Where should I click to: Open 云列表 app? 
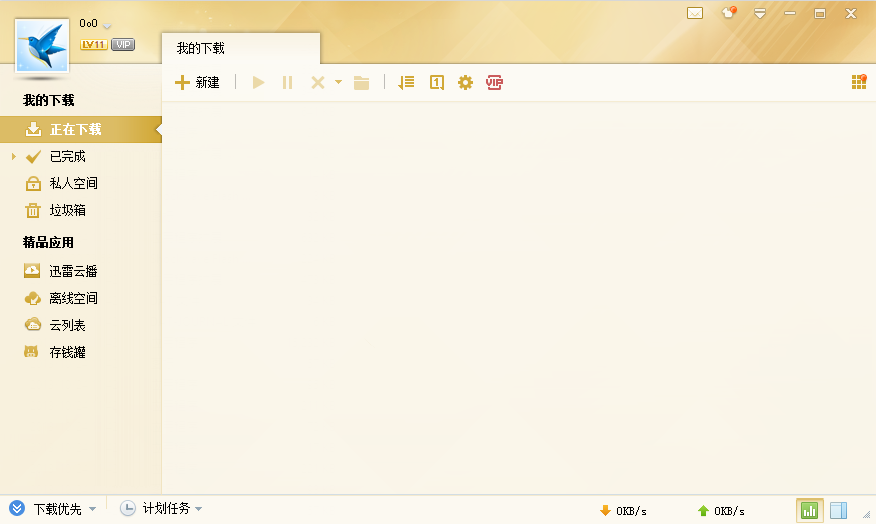[81, 325]
